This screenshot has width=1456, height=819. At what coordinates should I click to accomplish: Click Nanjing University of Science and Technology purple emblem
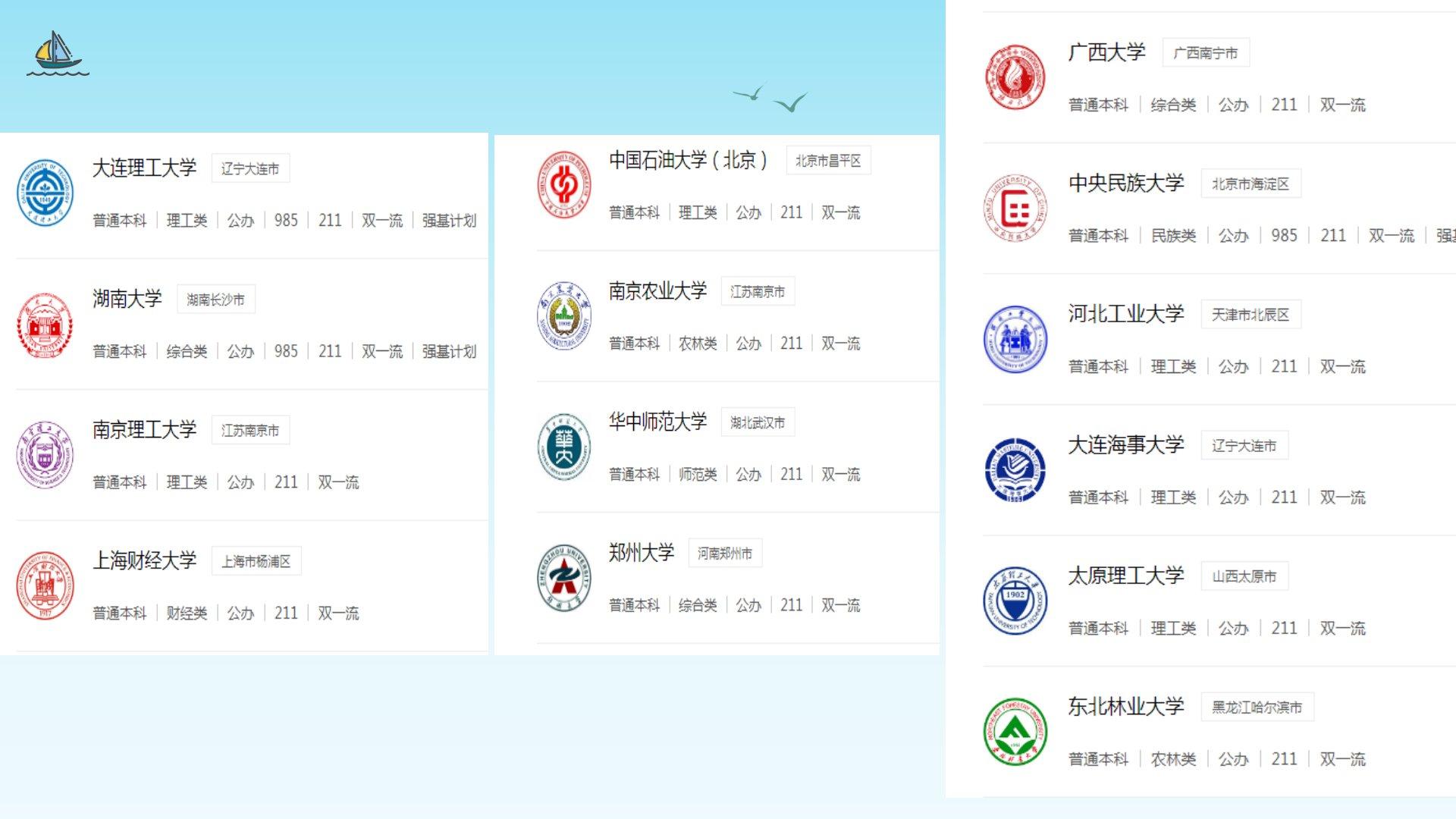click(x=45, y=455)
